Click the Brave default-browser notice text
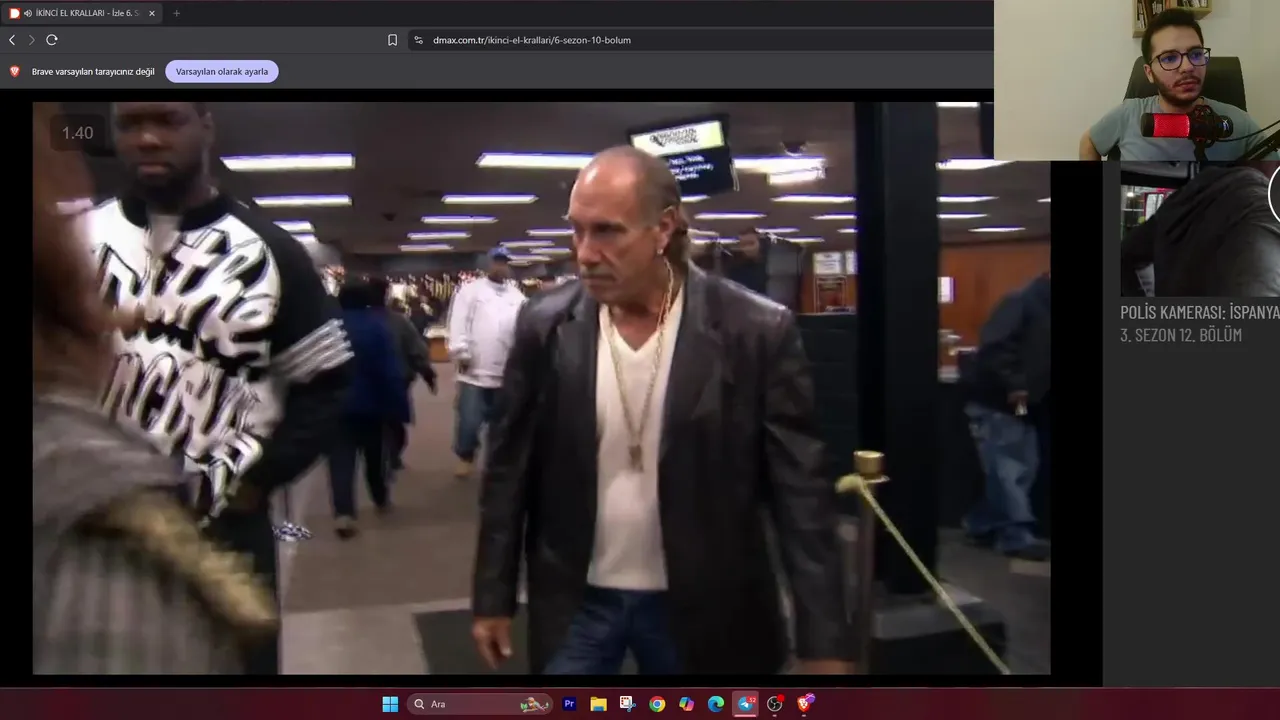1280x720 pixels. click(x=93, y=72)
